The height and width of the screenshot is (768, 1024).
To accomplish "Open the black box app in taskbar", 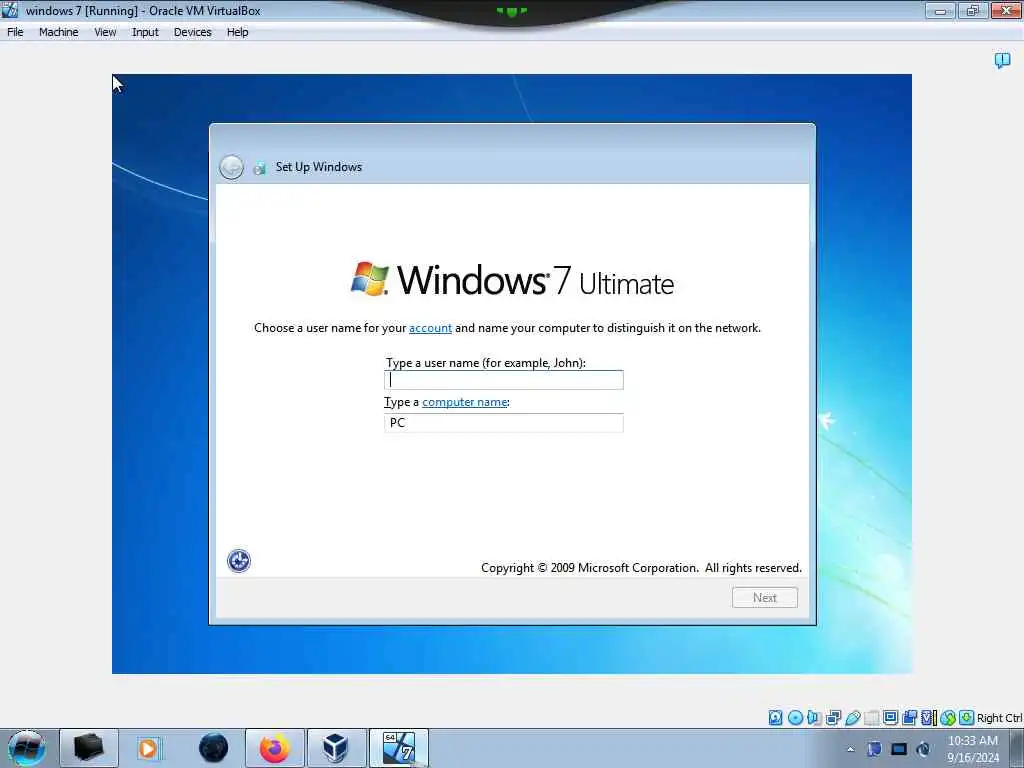I will click(89, 748).
